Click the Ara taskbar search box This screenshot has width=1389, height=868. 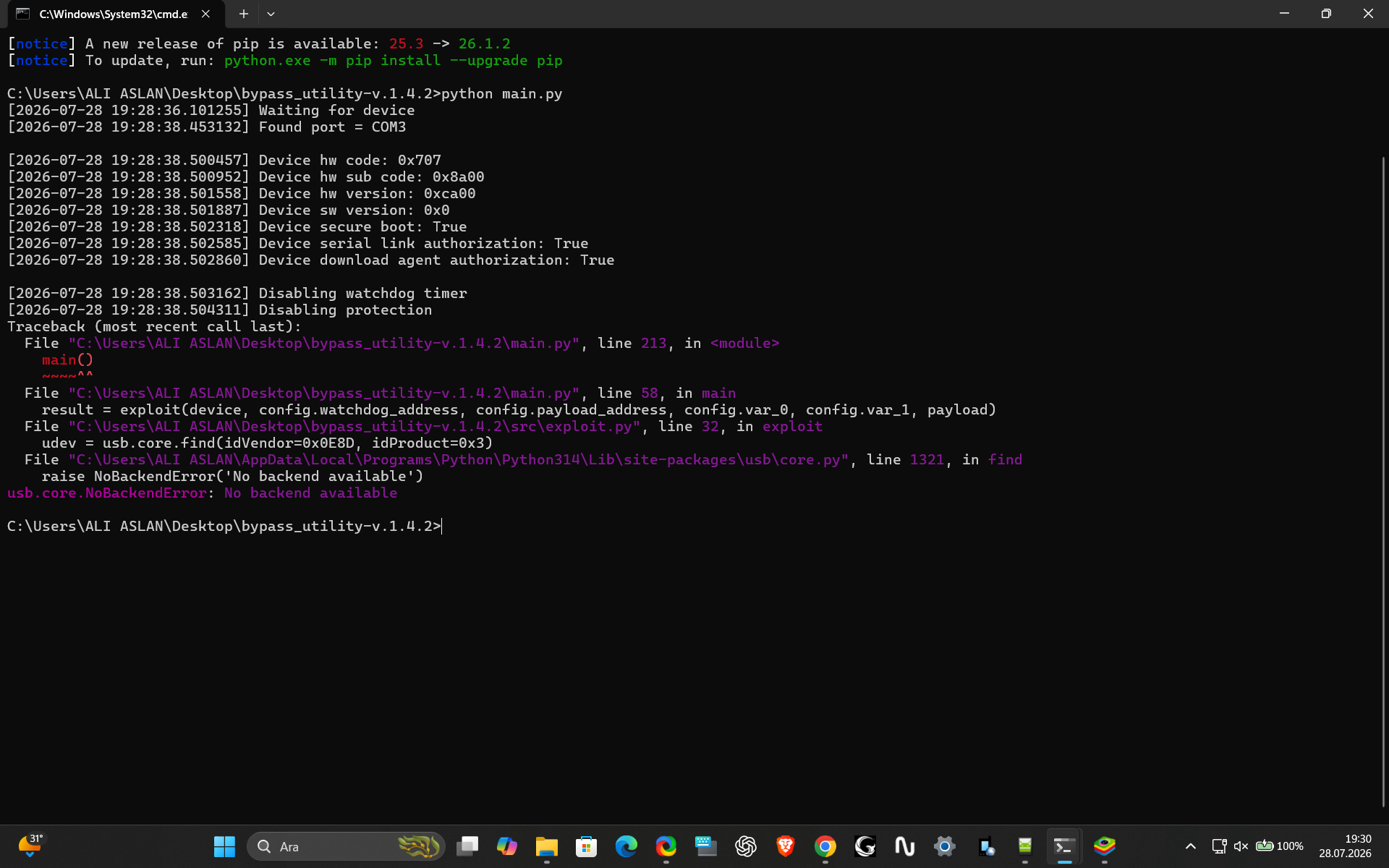(346, 846)
